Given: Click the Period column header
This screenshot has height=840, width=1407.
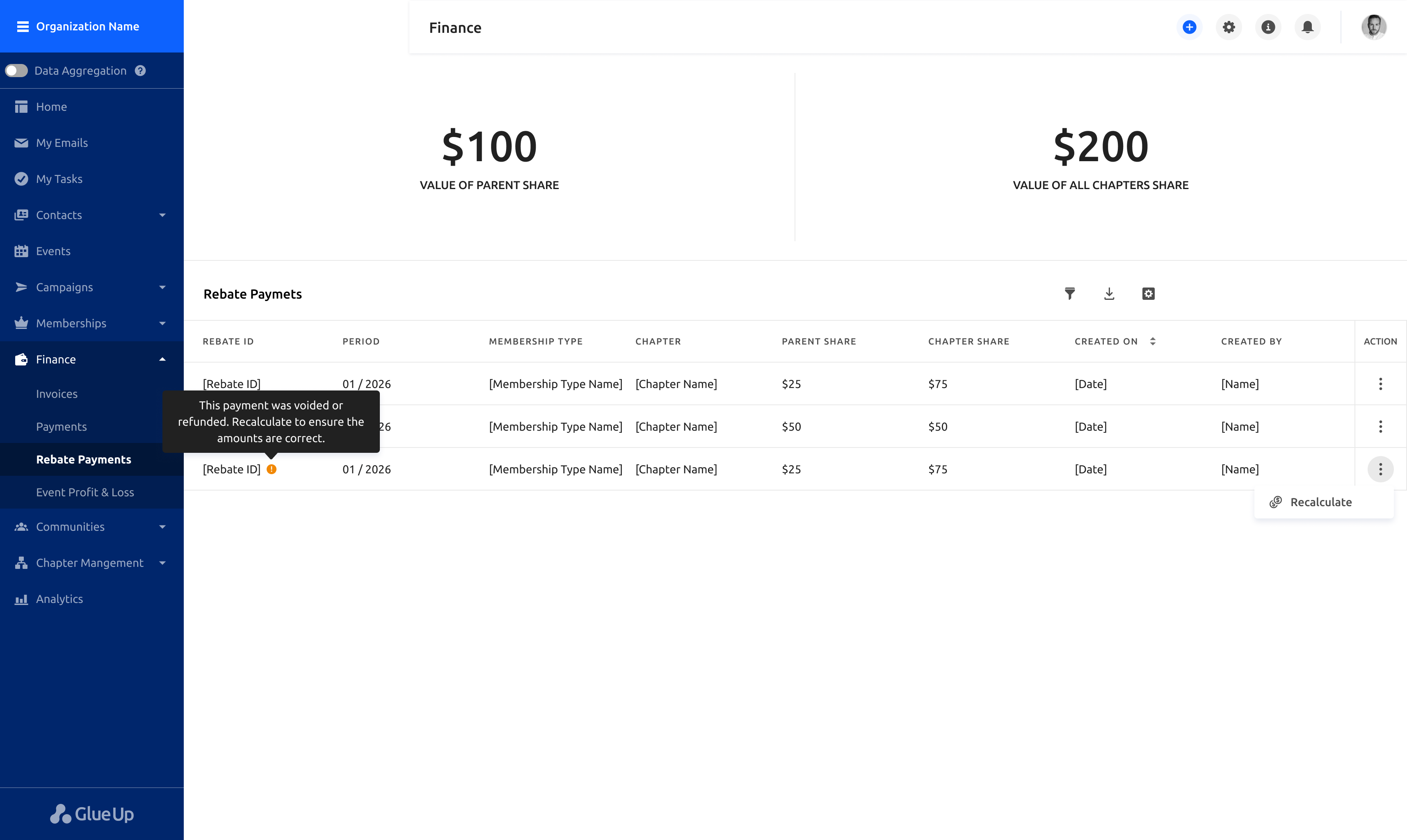Looking at the screenshot, I should [361, 341].
